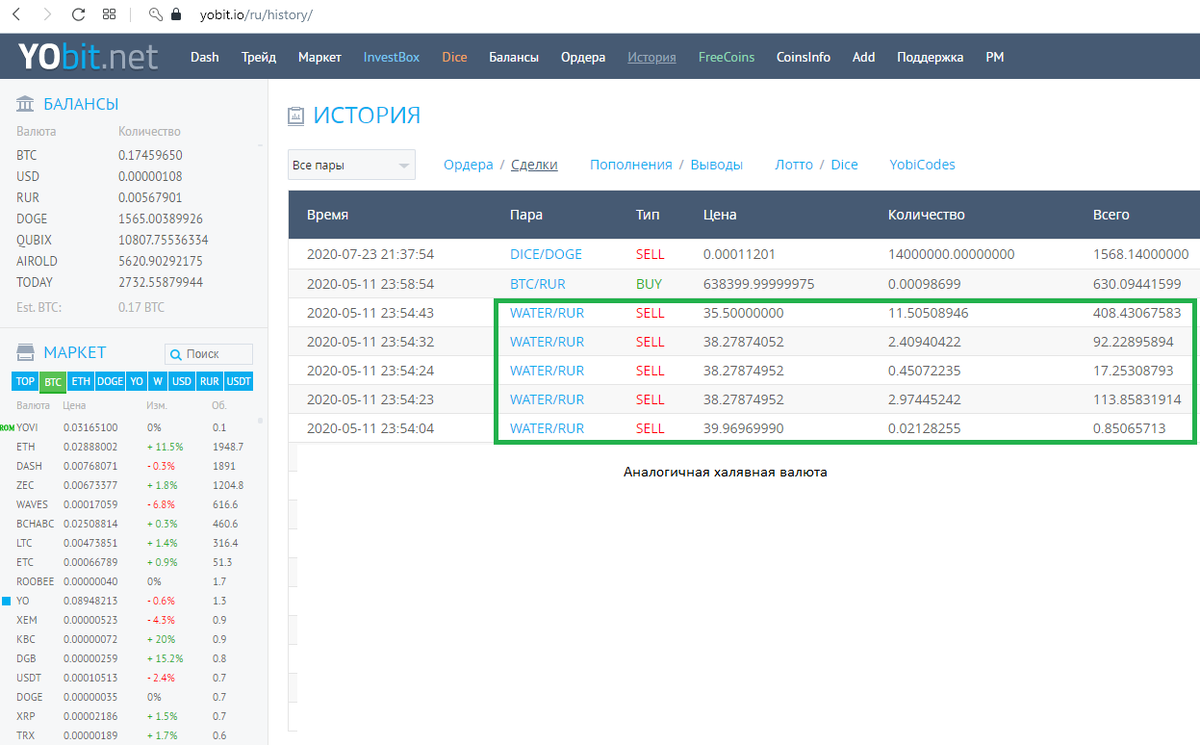Select the WAVES row in market list

tap(134, 505)
